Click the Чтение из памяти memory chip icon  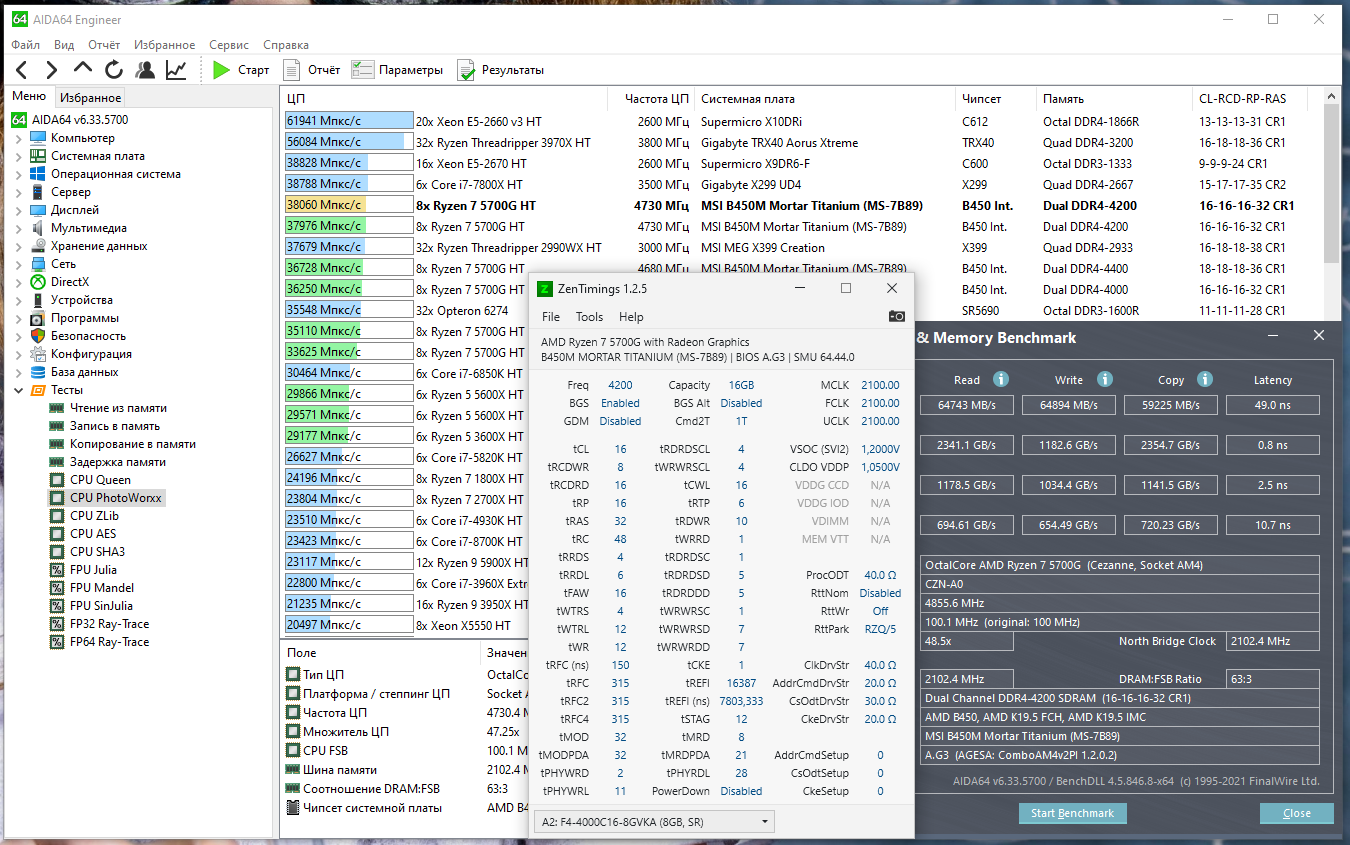(x=57, y=408)
